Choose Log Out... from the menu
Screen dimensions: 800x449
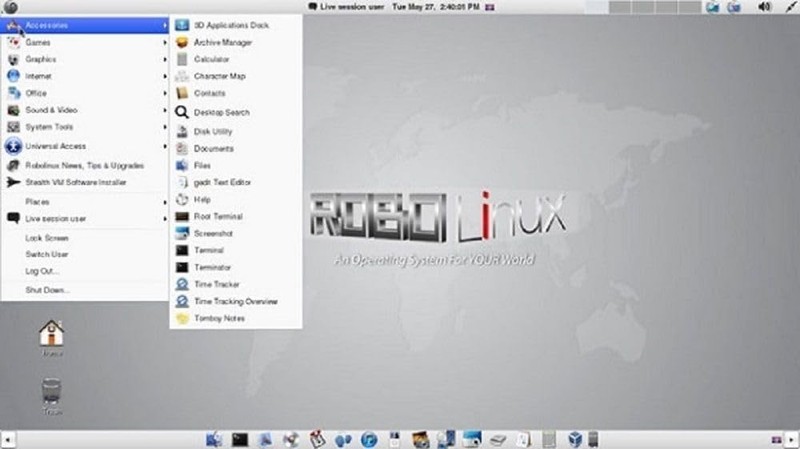tap(86, 271)
